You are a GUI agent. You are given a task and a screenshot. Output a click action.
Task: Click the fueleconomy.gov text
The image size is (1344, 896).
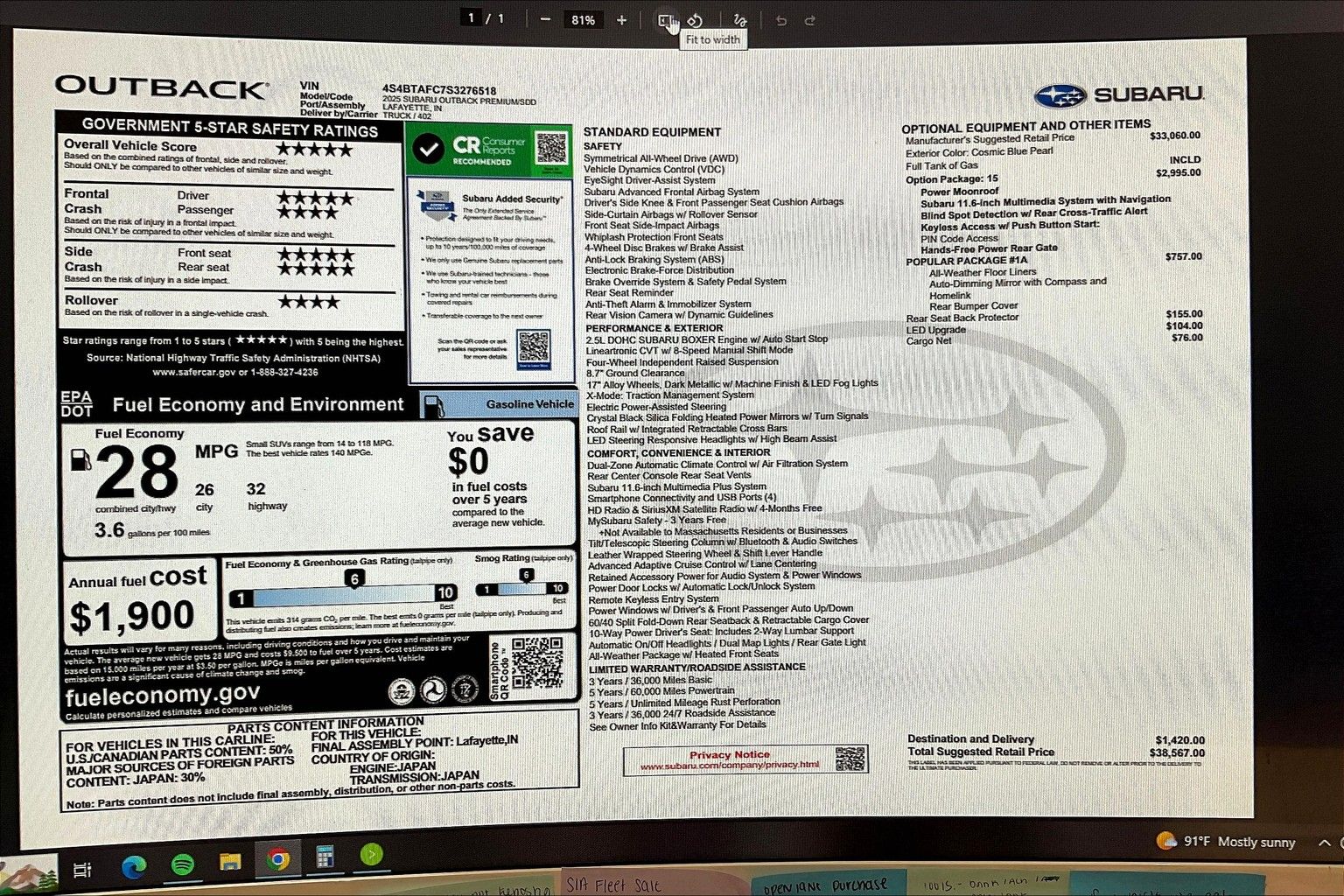coord(162,696)
